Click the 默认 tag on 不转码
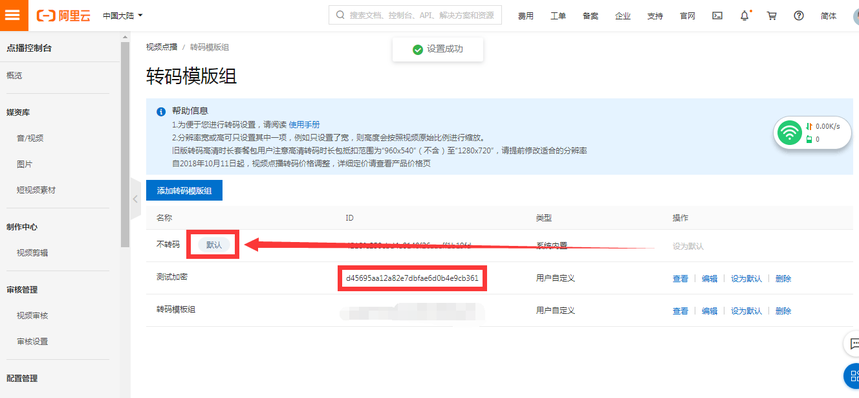Viewport: 859px width, 398px height. tap(214, 245)
